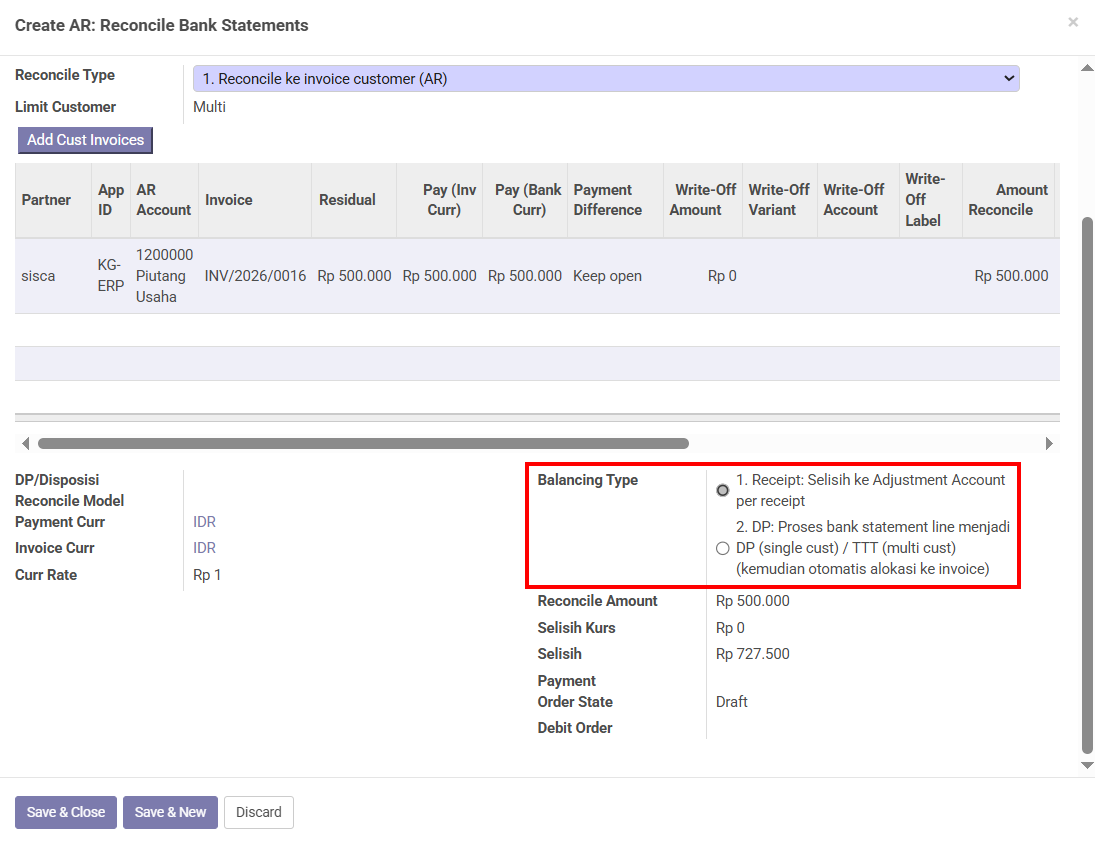
Task: Click the Payment Curr IDR link
Action: click(204, 522)
